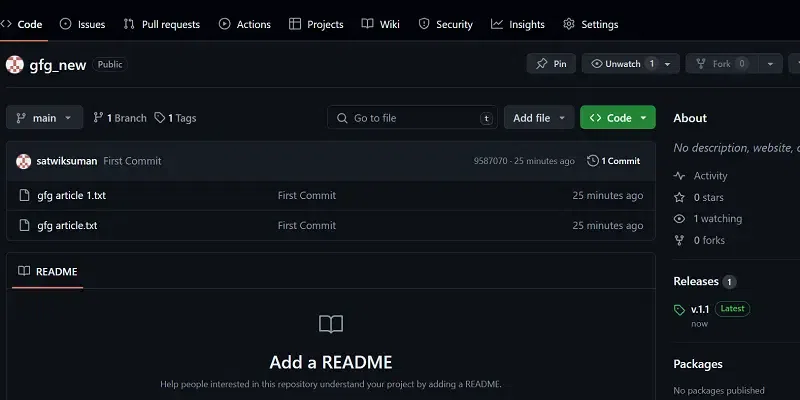Open the Activity link in About

[701, 176]
